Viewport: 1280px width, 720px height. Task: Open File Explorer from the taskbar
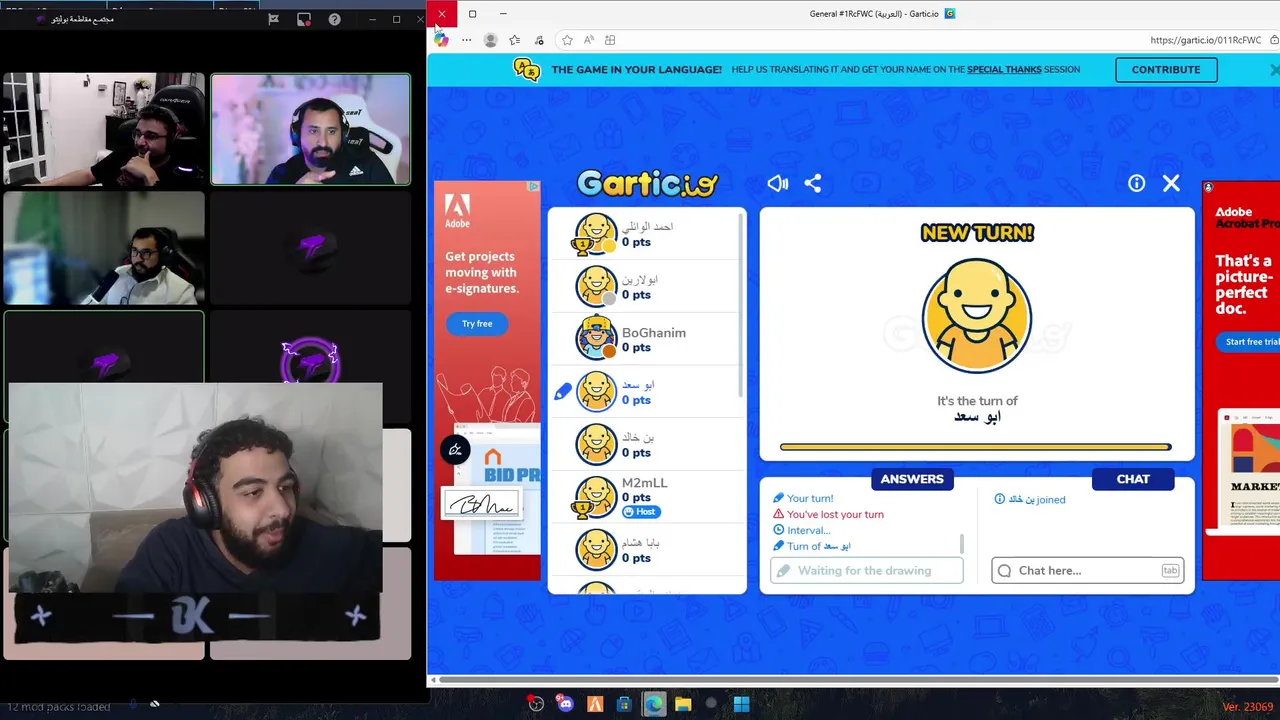683,704
